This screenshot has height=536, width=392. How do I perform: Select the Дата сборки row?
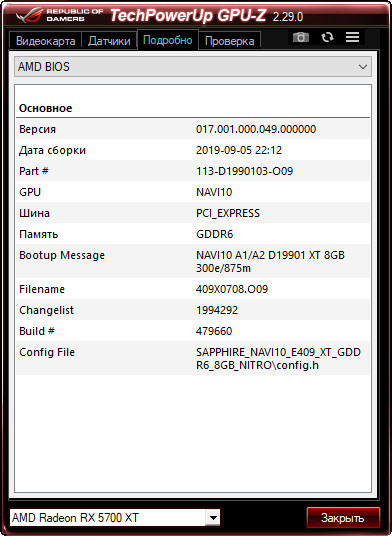coord(193,150)
